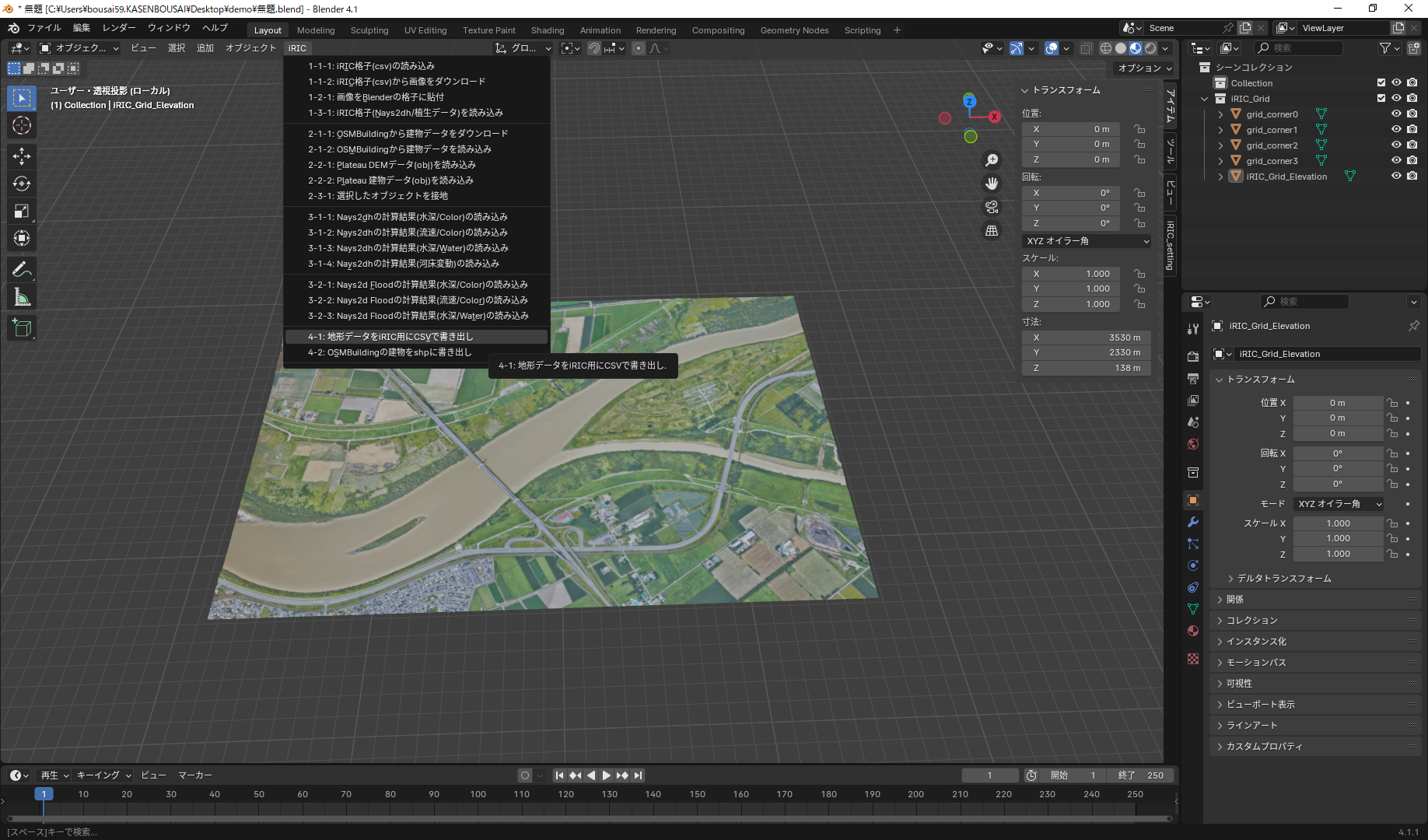Click the Add Cube tool icon

pos(22,328)
